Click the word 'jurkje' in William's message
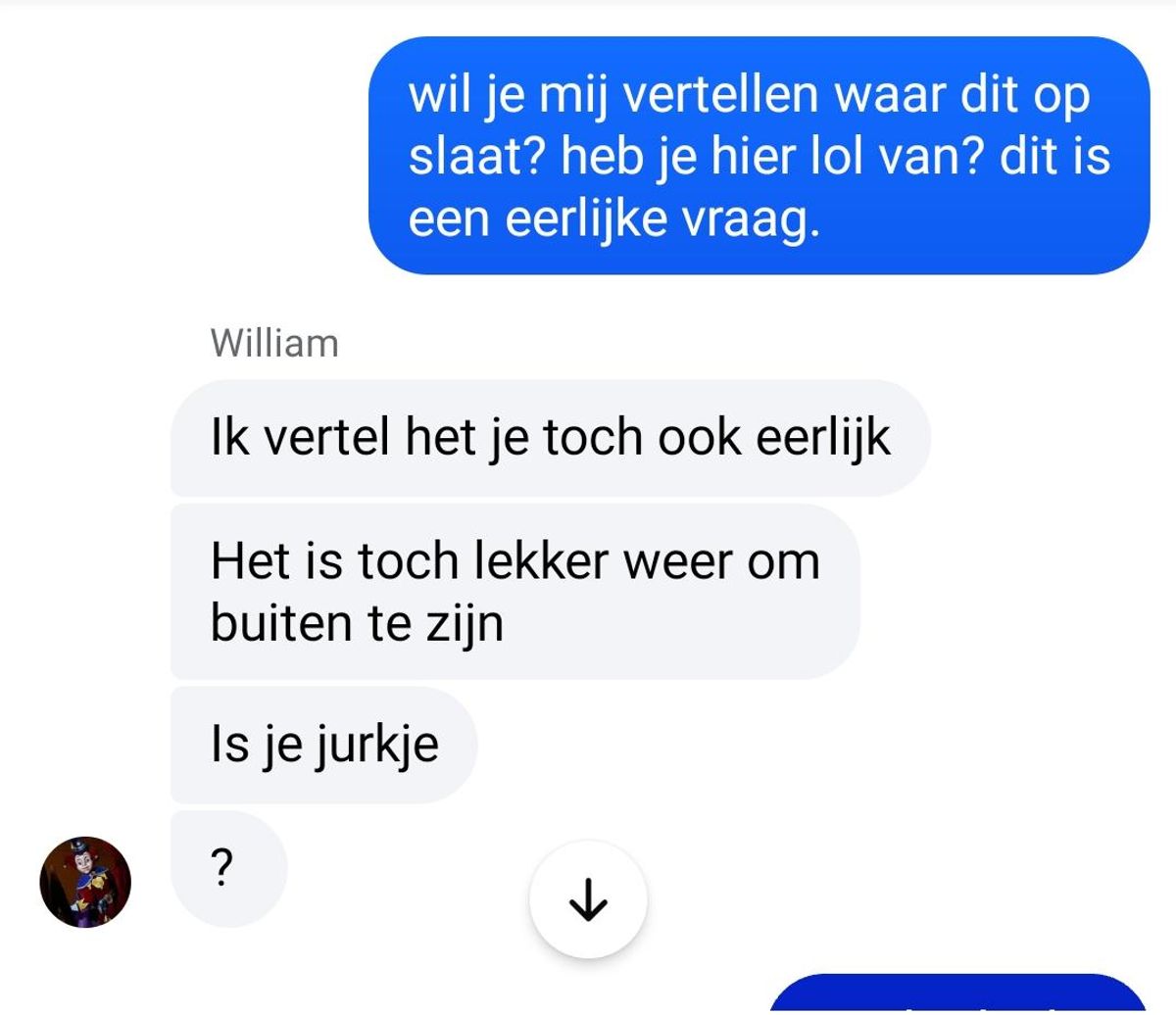 pyautogui.click(x=375, y=747)
